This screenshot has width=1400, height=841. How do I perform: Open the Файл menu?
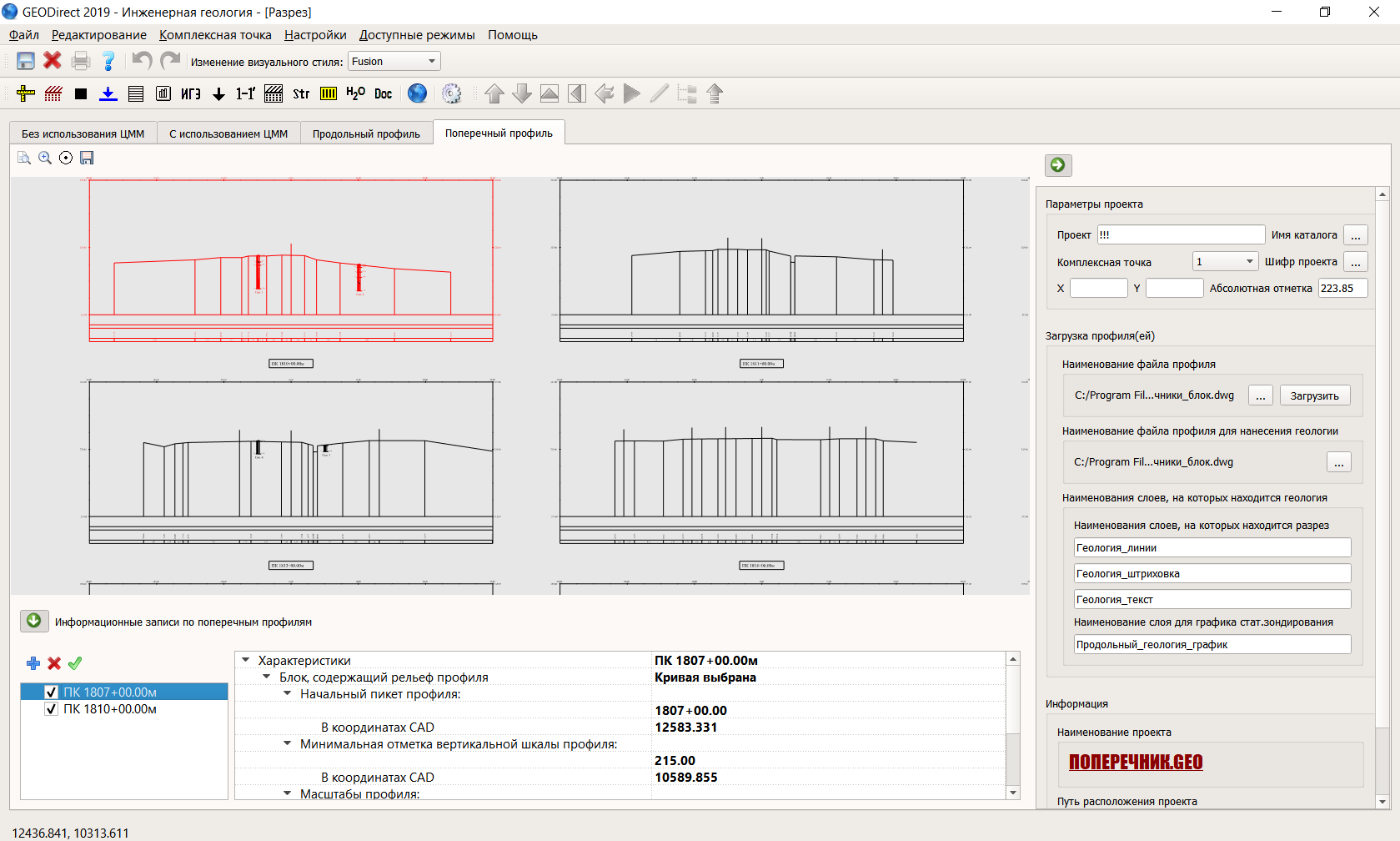pyautogui.click(x=24, y=35)
